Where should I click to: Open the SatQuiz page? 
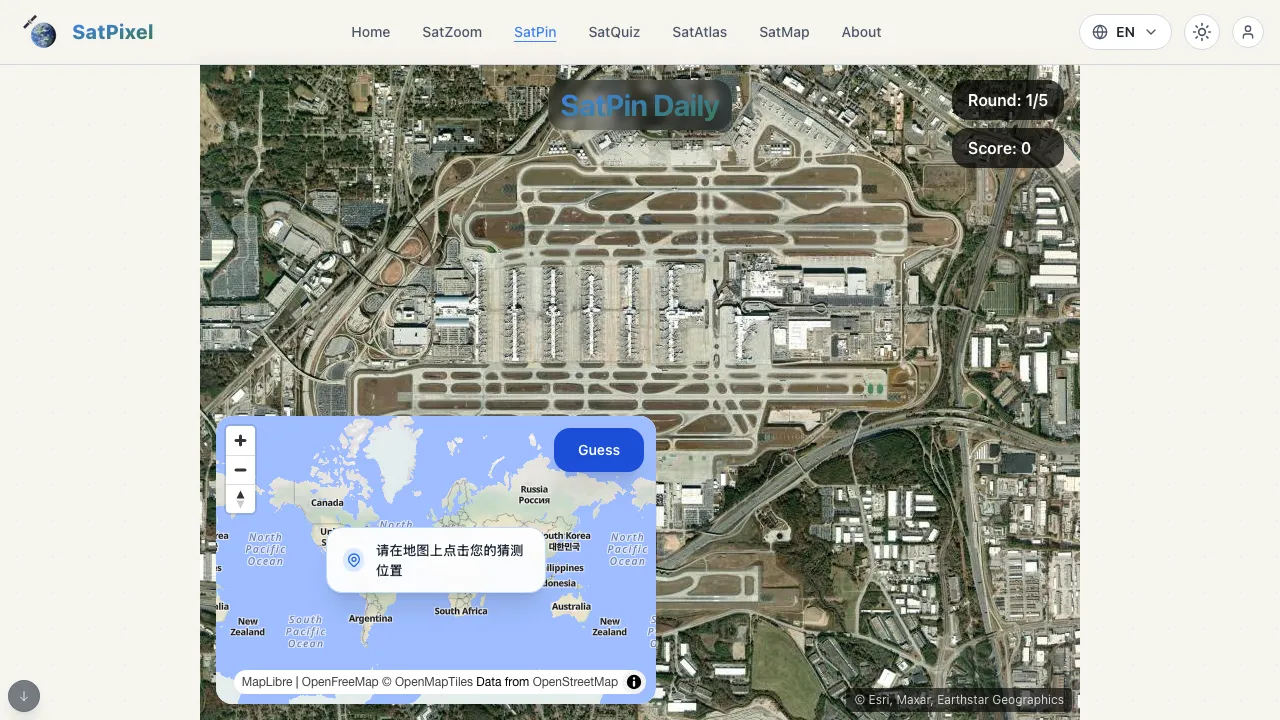614,32
